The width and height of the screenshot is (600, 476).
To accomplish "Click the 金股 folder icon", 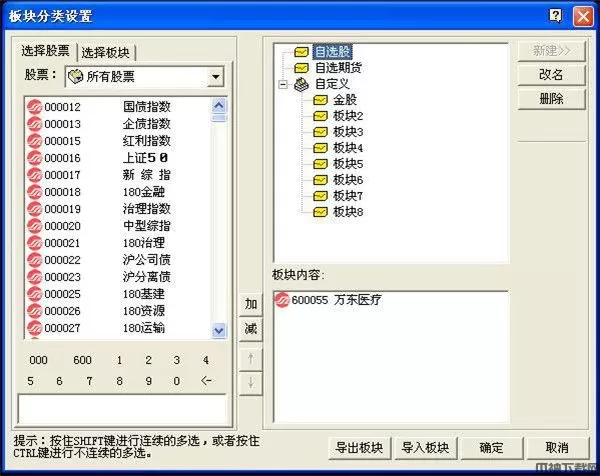I will click(x=320, y=100).
